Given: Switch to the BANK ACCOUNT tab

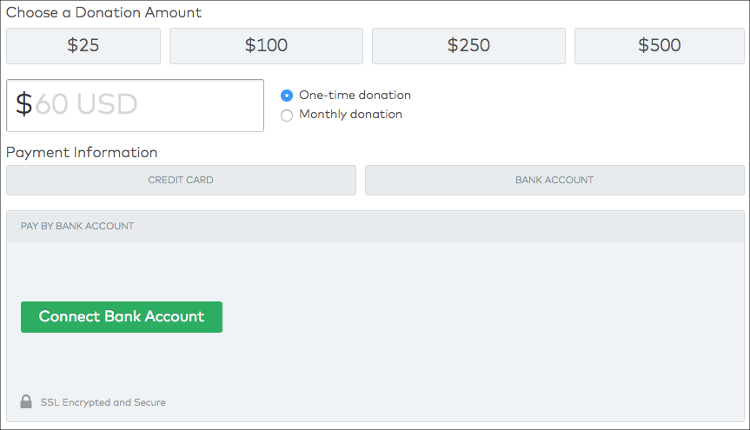Looking at the screenshot, I should (x=554, y=180).
